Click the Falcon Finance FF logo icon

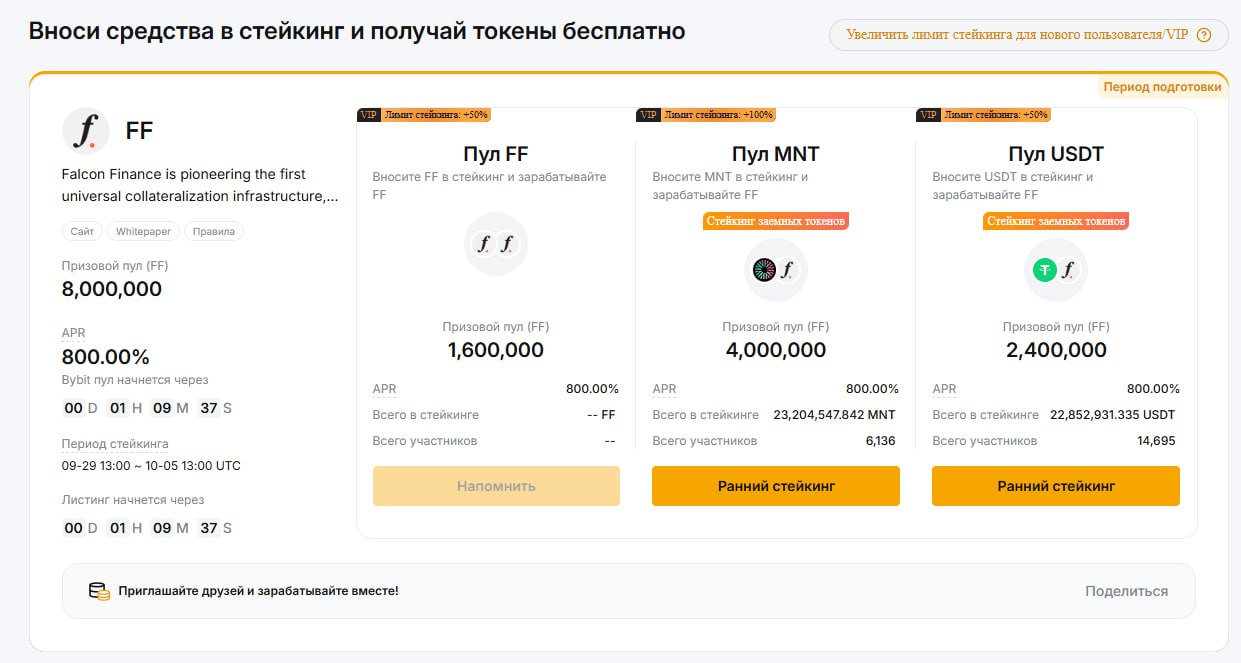click(86, 131)
